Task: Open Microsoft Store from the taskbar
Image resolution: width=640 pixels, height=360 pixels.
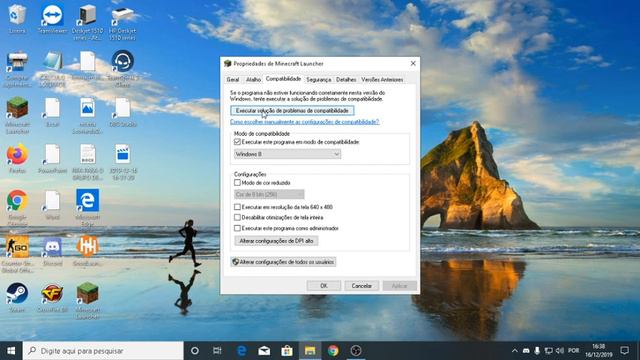Action: pyautogui.click(x=287, y=351)
